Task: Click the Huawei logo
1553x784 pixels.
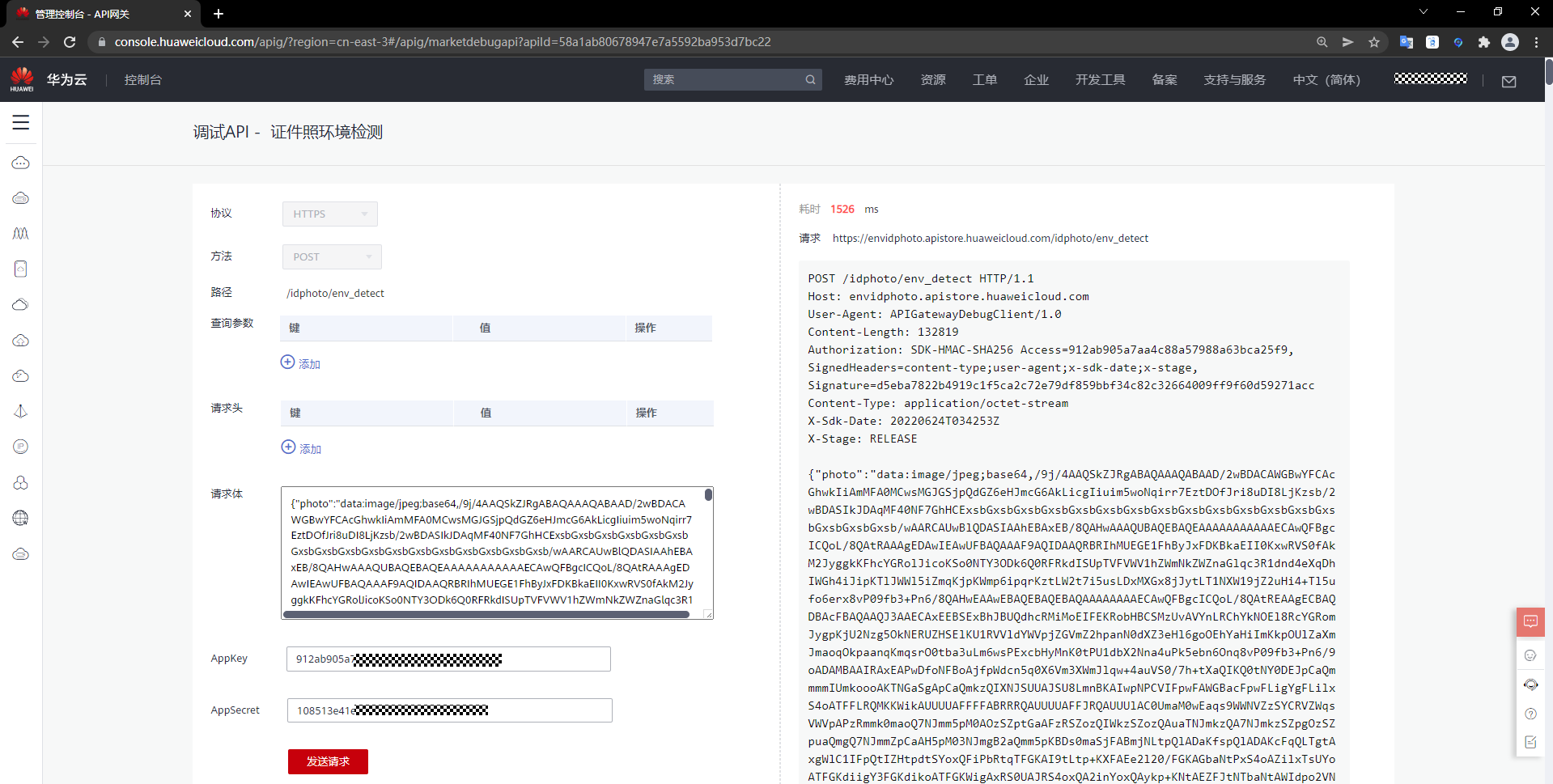Action: 22,79
